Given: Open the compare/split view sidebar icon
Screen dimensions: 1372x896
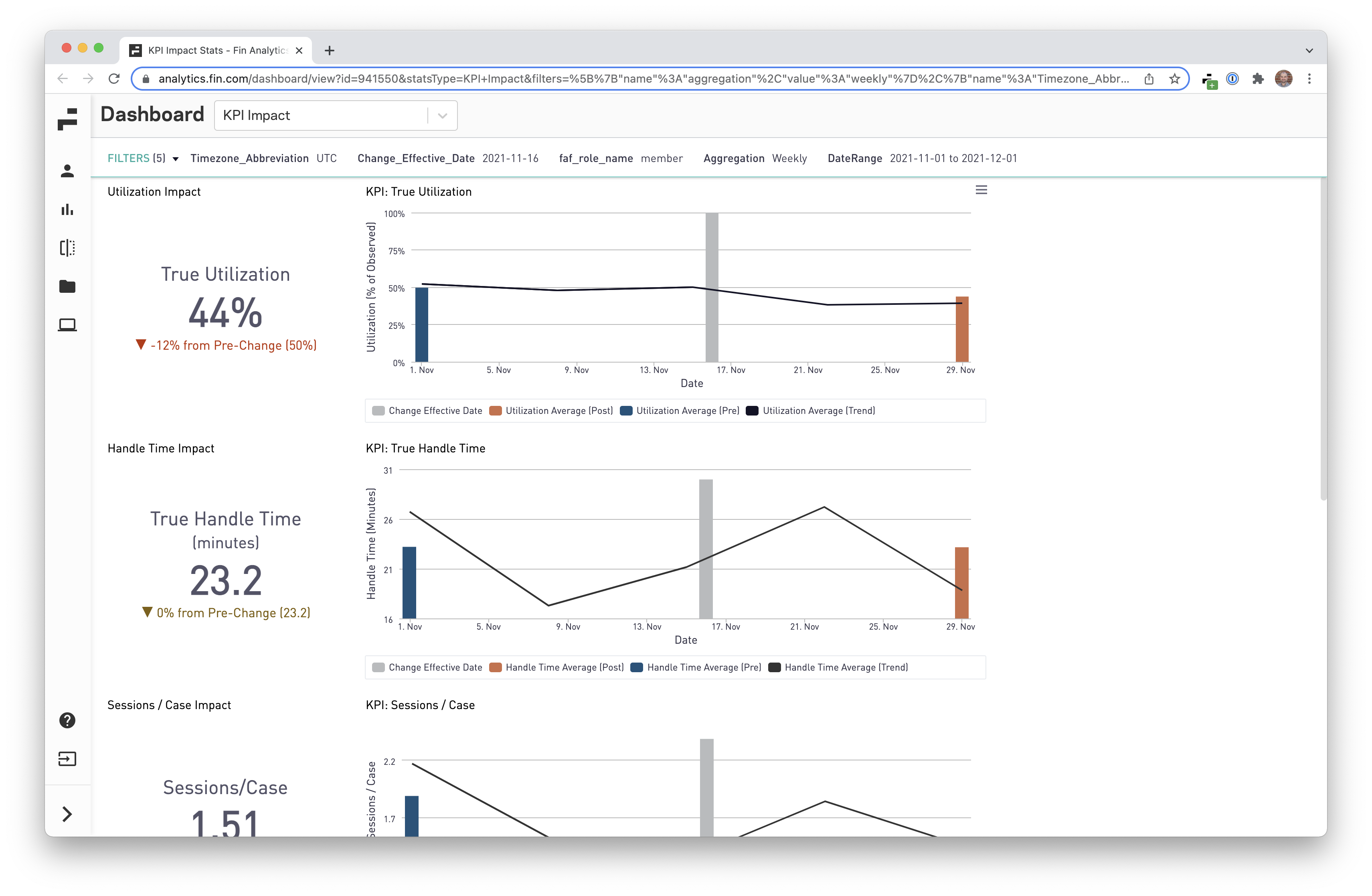Looking at the screenshot, I should 67,248.
